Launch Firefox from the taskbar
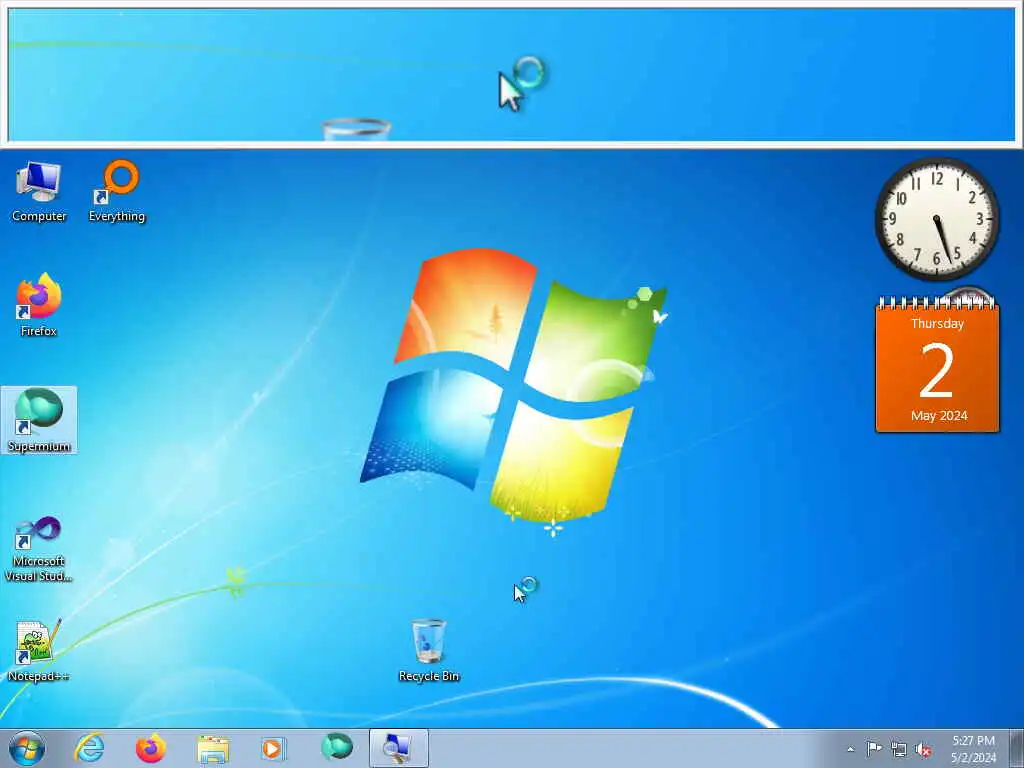The image size is (1024, 768). pyautogui.click(x=150, y=748)
